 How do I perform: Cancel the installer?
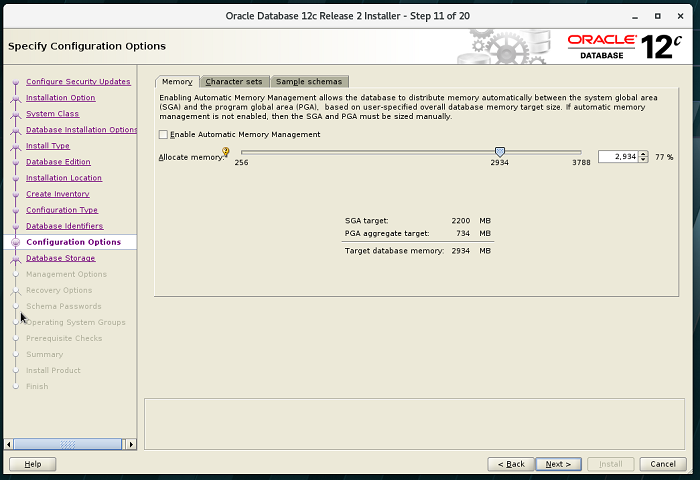pos(663,464)
